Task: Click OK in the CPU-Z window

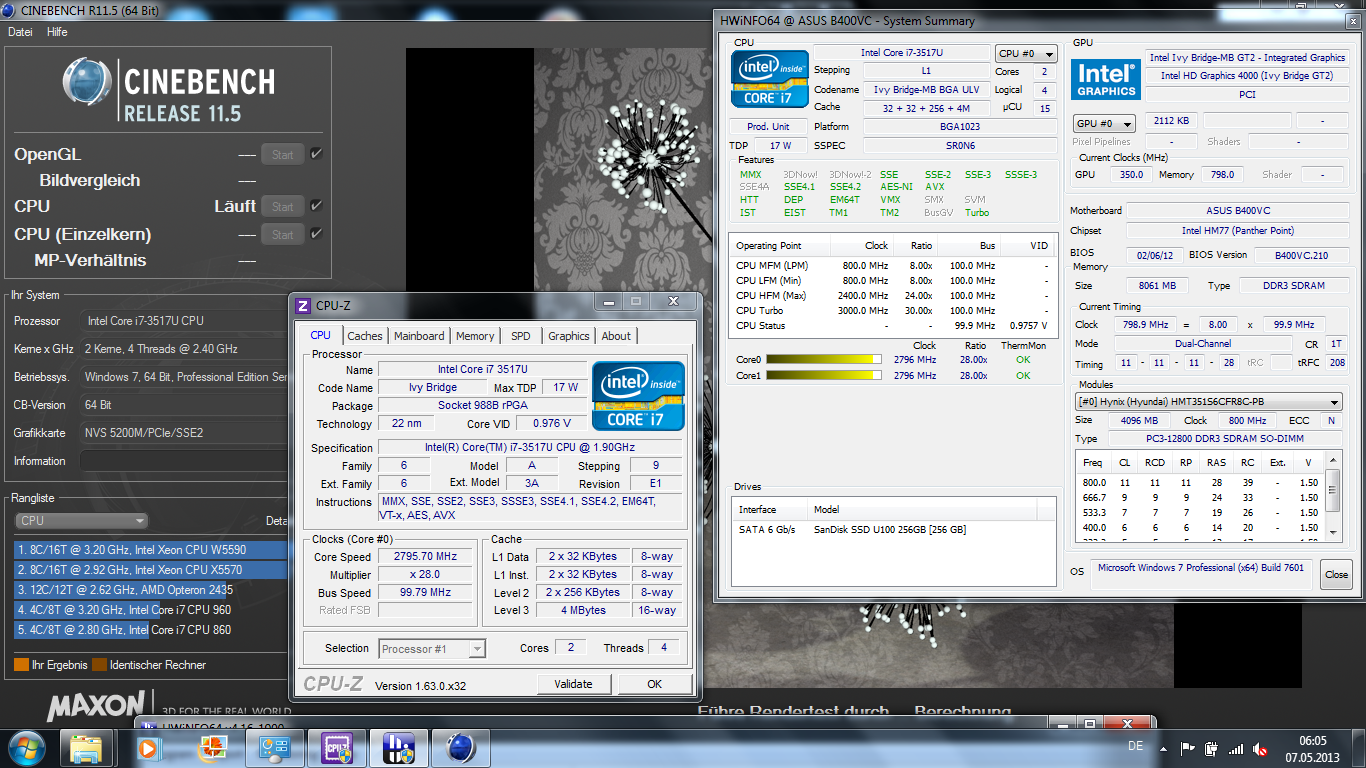Action: (654, 684)
